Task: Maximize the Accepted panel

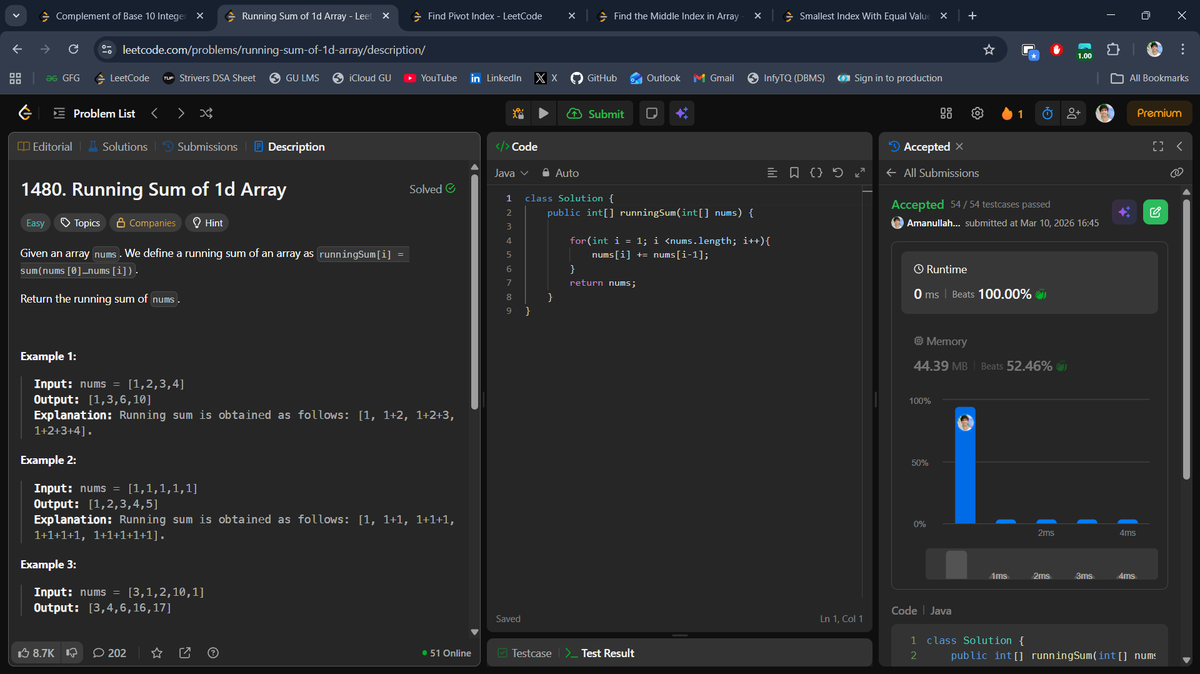Action: 1158,147
